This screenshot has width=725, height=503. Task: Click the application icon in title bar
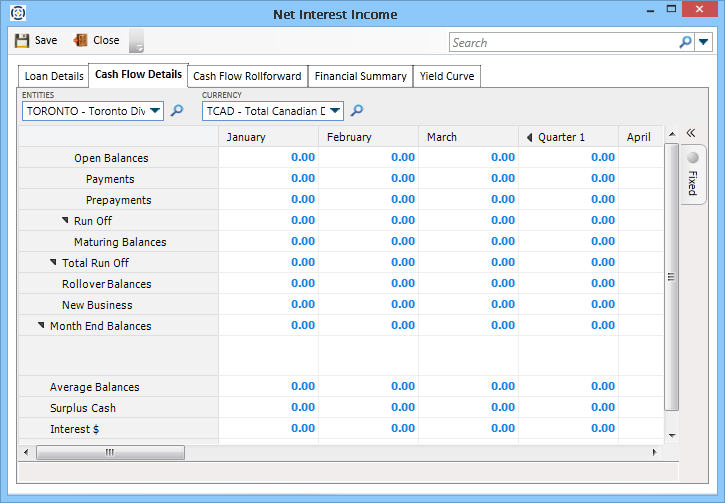pyautogui.click(x=17, y=14)
